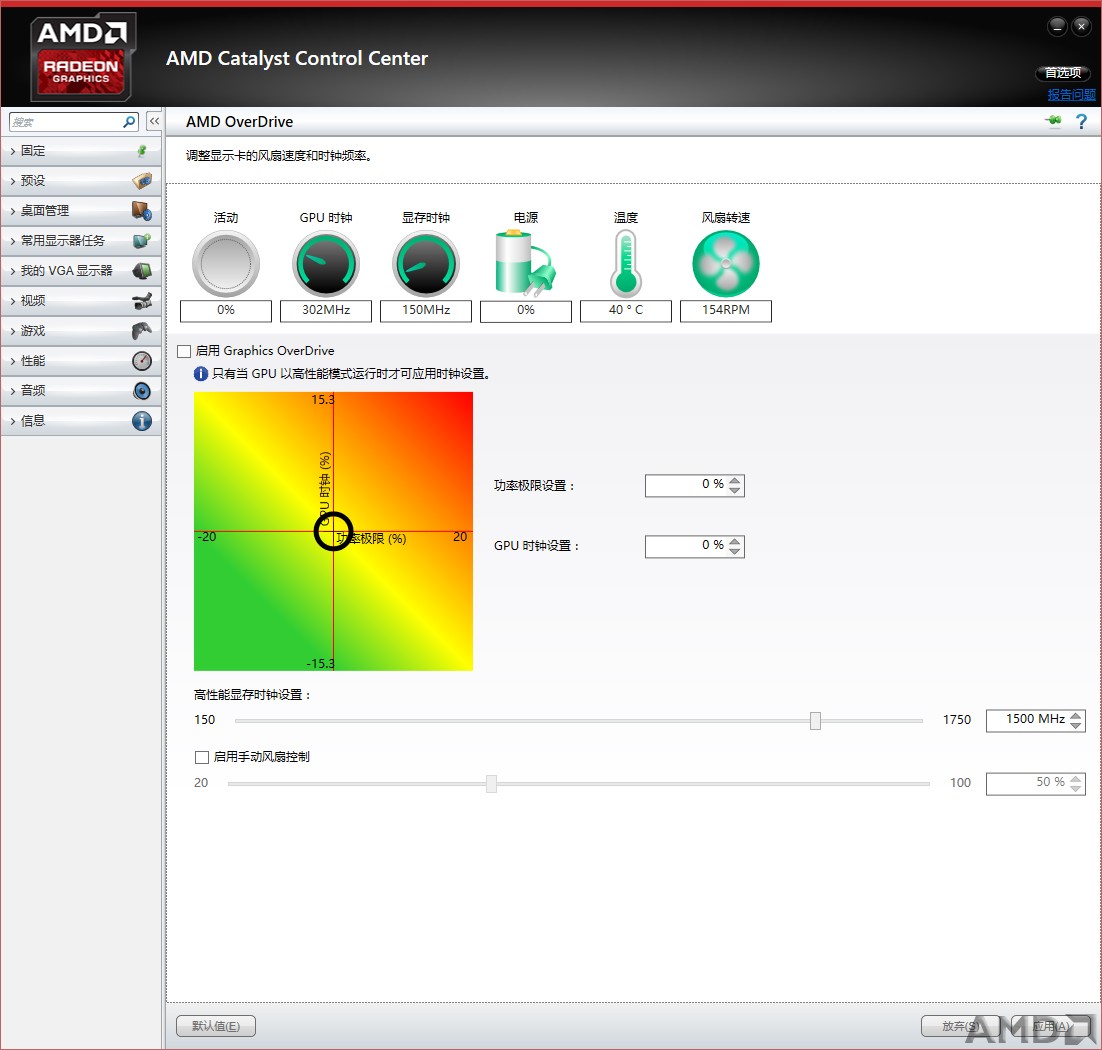Viewport: 1102px width, 1050px height.
Task: Click the 电源 battery icon
Action: pos(526,263)
